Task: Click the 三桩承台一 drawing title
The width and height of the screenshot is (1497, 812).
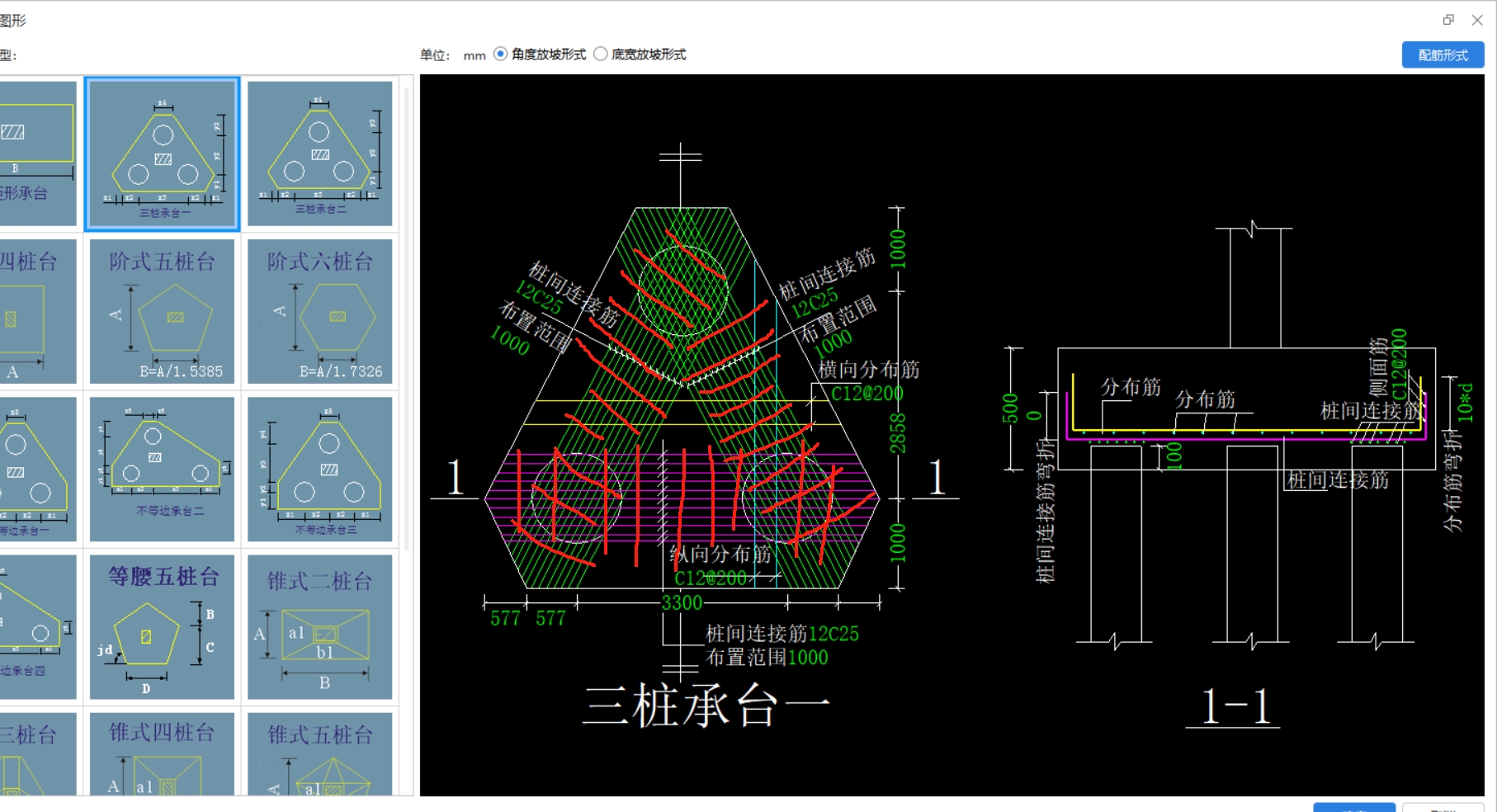Action: [706, 706]
